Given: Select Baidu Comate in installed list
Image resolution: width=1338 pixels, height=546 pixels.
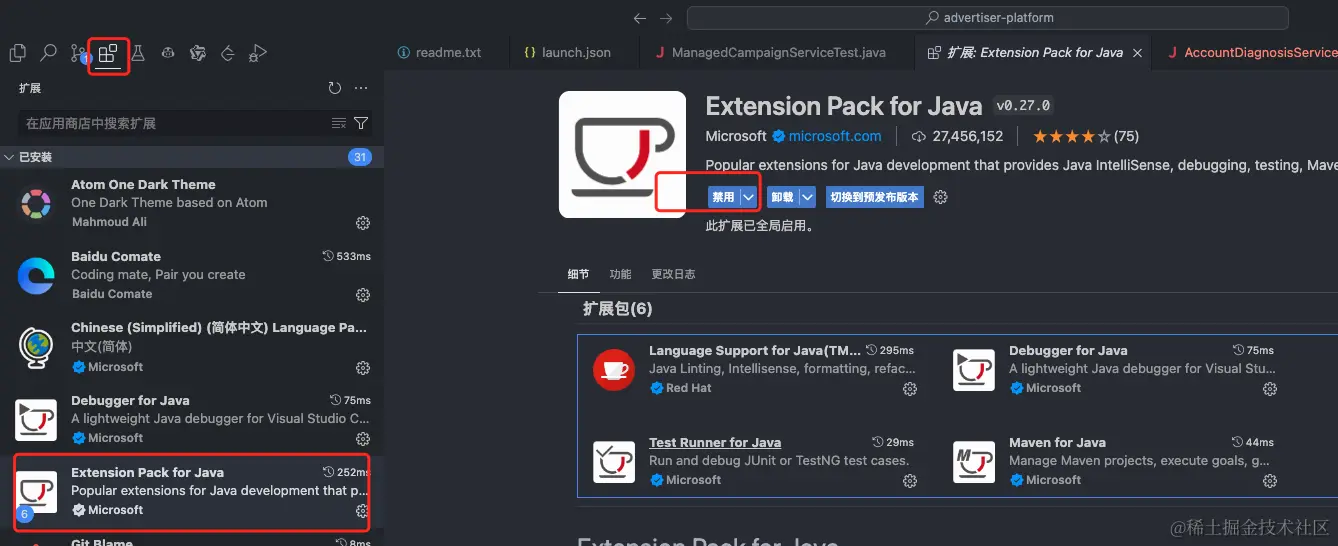Looking at the screenshot, I should point(192,275).
